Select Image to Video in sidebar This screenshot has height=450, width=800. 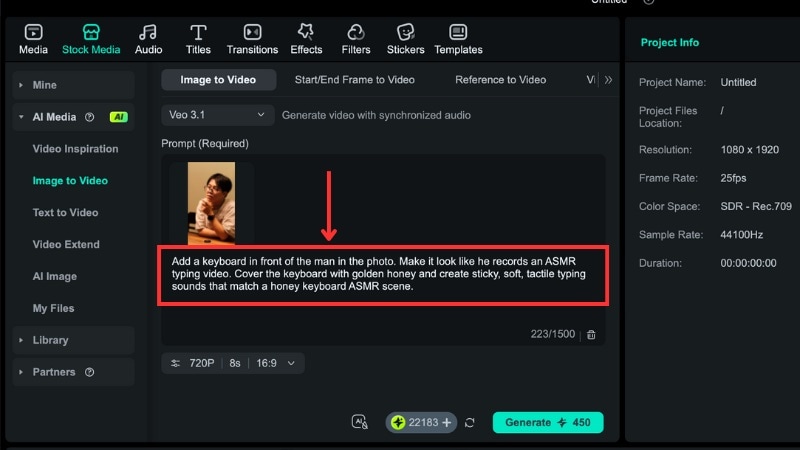click(x=70, y=181)
